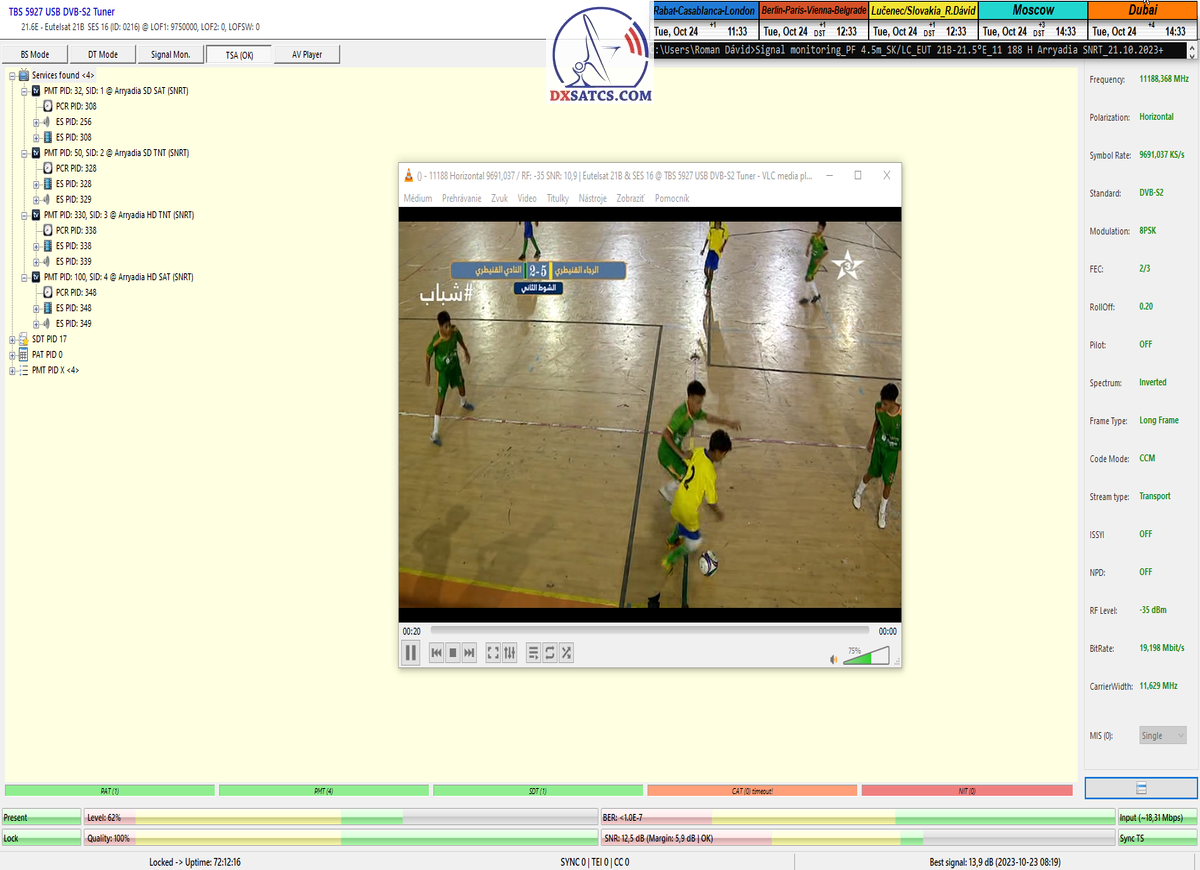Open the Video menu in VLC
The height and width of the screenshot is (870, 1200).
(527, 198)
